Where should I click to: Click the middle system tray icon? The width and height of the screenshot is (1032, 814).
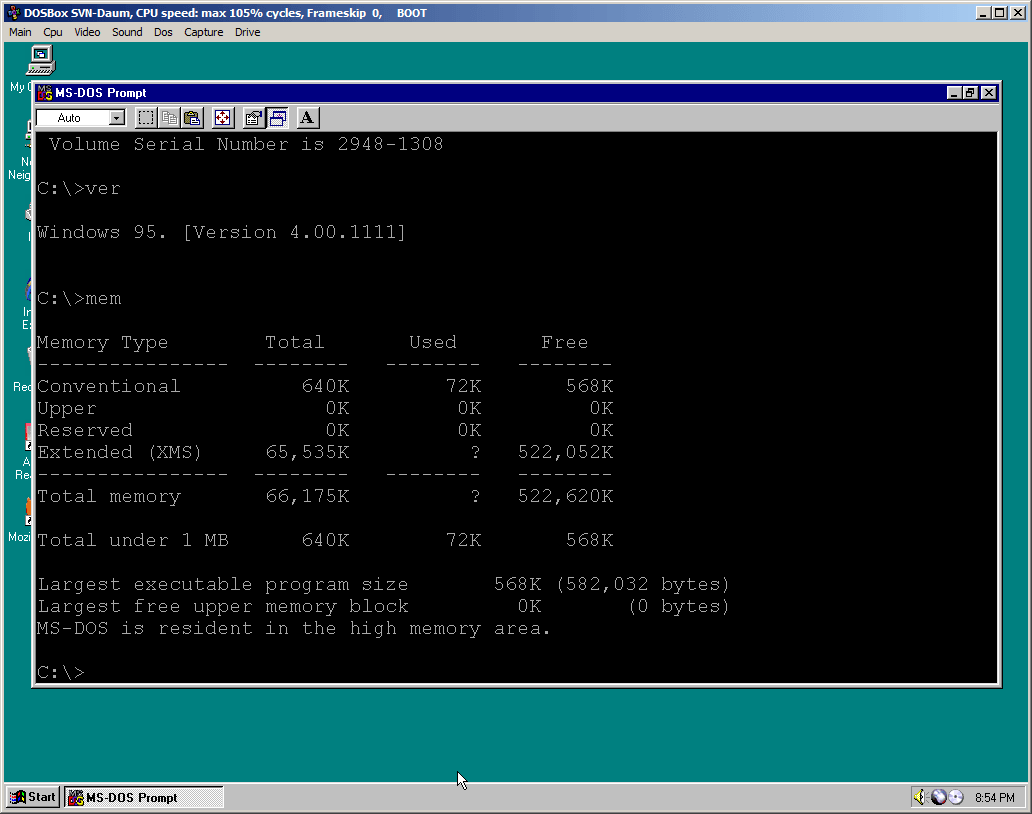[x=938, y=798]
